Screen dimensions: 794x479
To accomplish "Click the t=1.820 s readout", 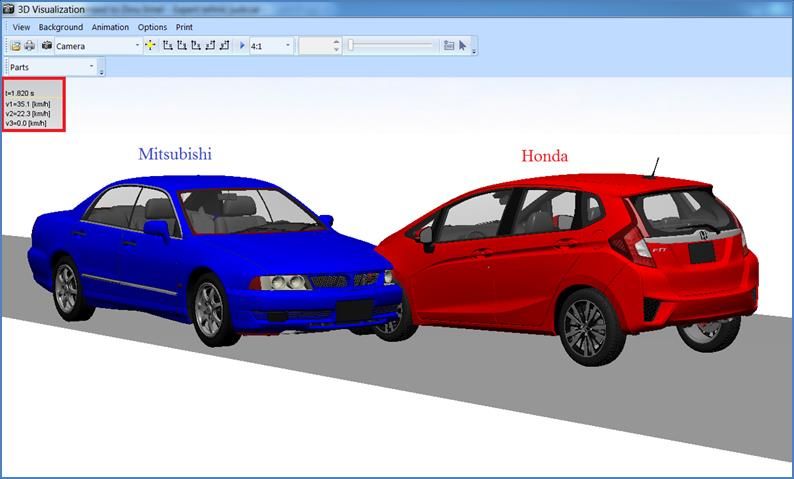I will point(20,94).
